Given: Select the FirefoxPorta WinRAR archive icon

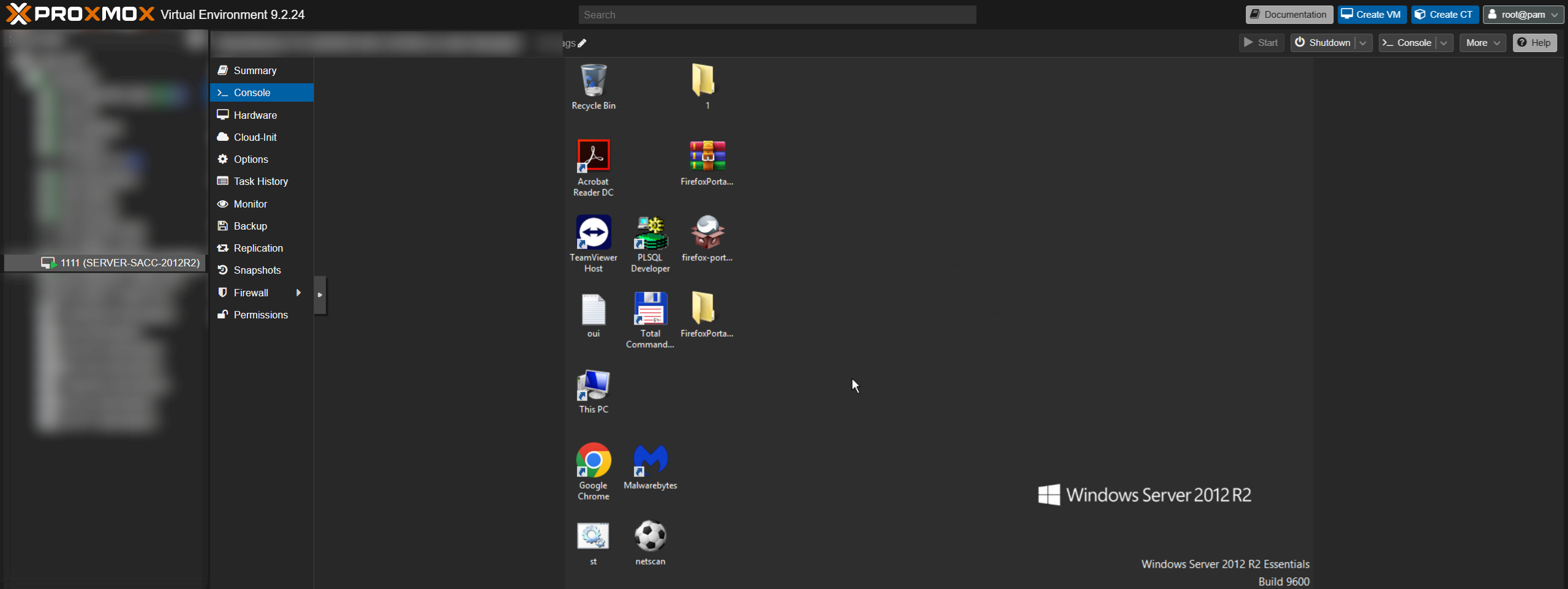Looking at the screenshot, I should click(x=707, y=163).
